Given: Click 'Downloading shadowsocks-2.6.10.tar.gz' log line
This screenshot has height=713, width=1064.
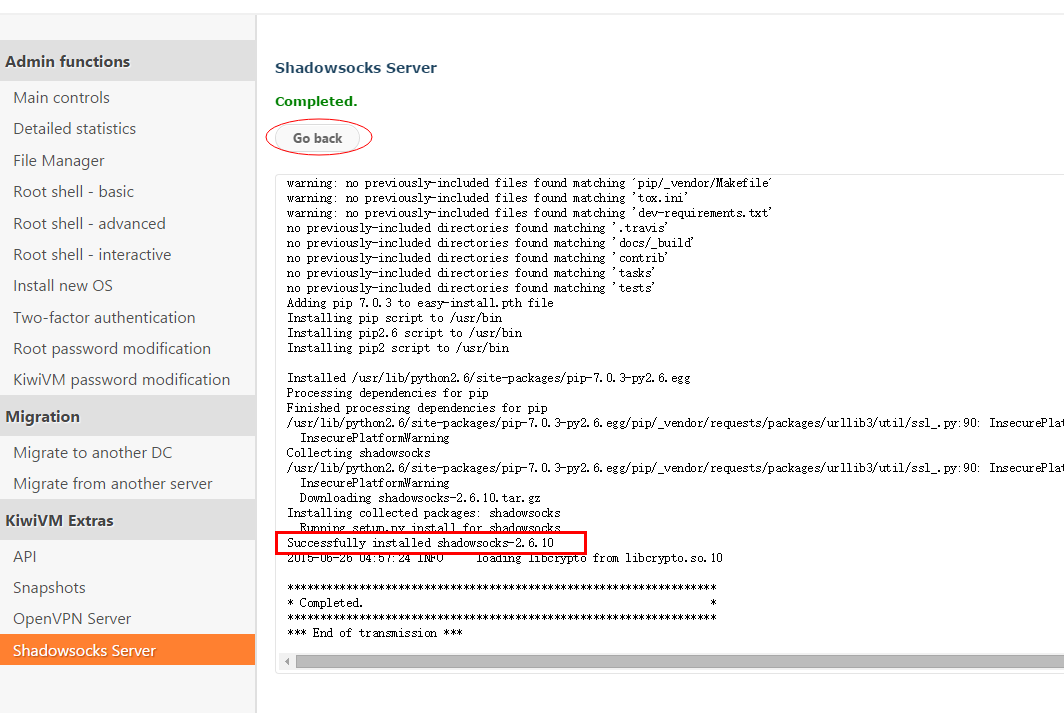Looking at the screenshot, I should 420,498.
